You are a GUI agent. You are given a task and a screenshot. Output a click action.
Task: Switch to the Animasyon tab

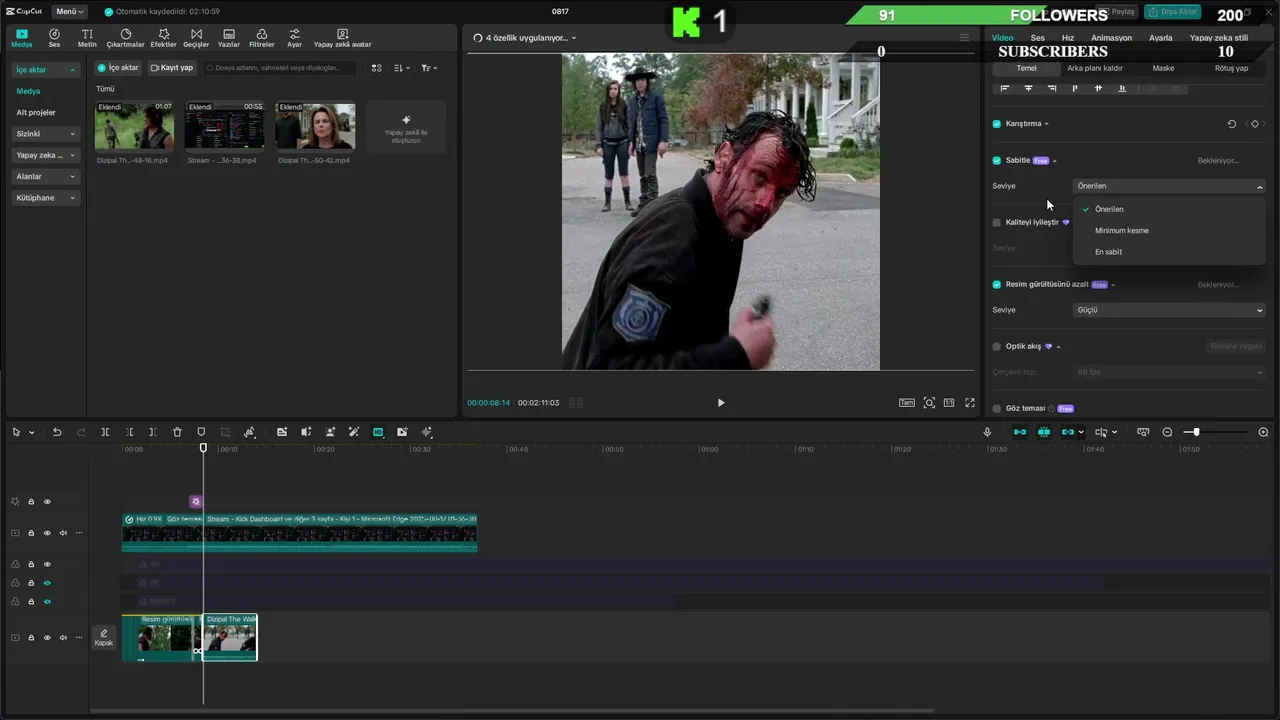click(1112, 38)
